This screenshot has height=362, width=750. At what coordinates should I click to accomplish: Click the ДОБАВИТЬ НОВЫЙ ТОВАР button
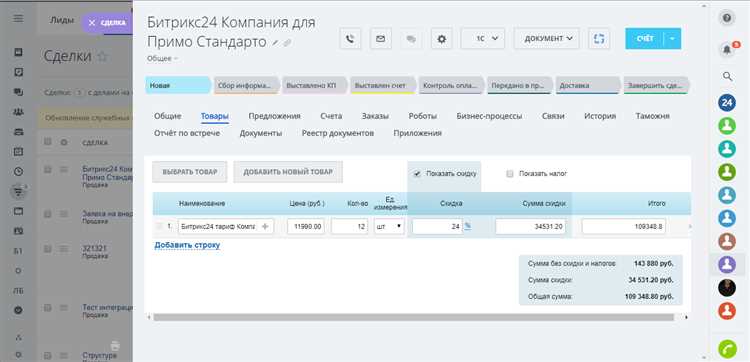click(288, 172)
